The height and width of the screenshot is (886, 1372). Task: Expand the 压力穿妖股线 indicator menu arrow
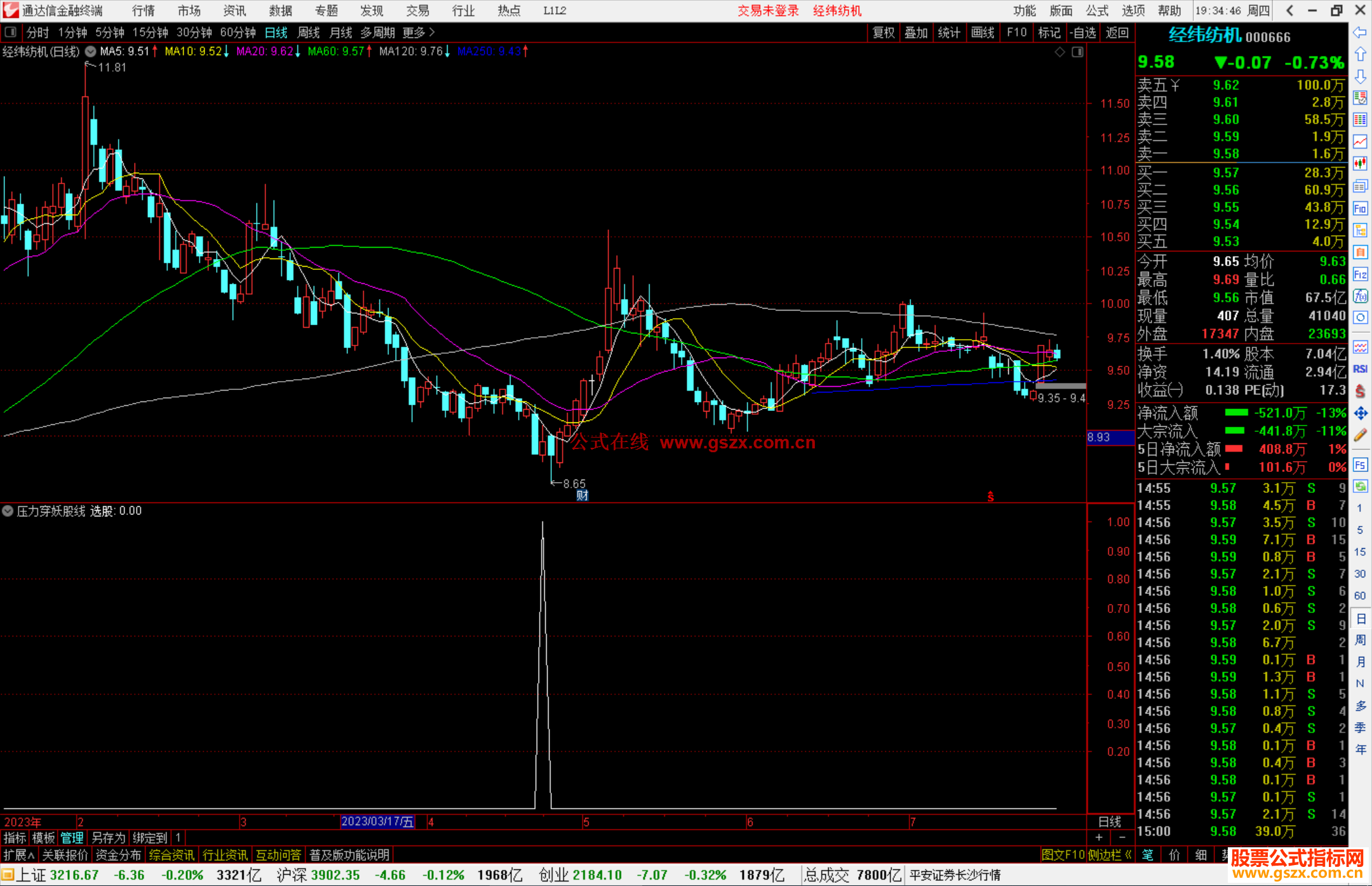tap(8, 511)
